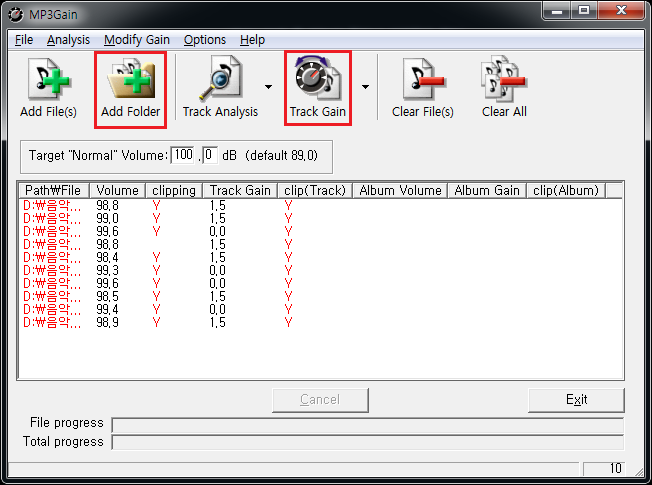Click the status bar file count 10
Viewport: 652px width, 485px height.
pyautogui.click(x=603, y=468)
